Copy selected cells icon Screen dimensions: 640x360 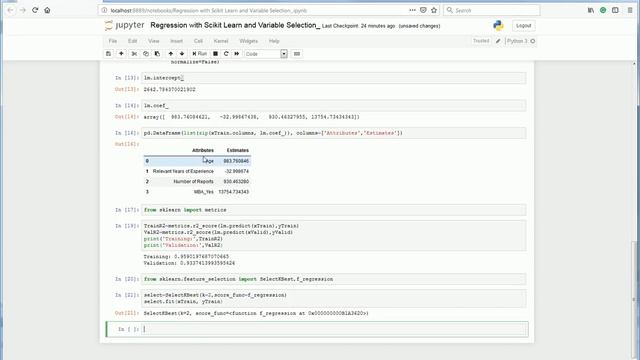146,54
